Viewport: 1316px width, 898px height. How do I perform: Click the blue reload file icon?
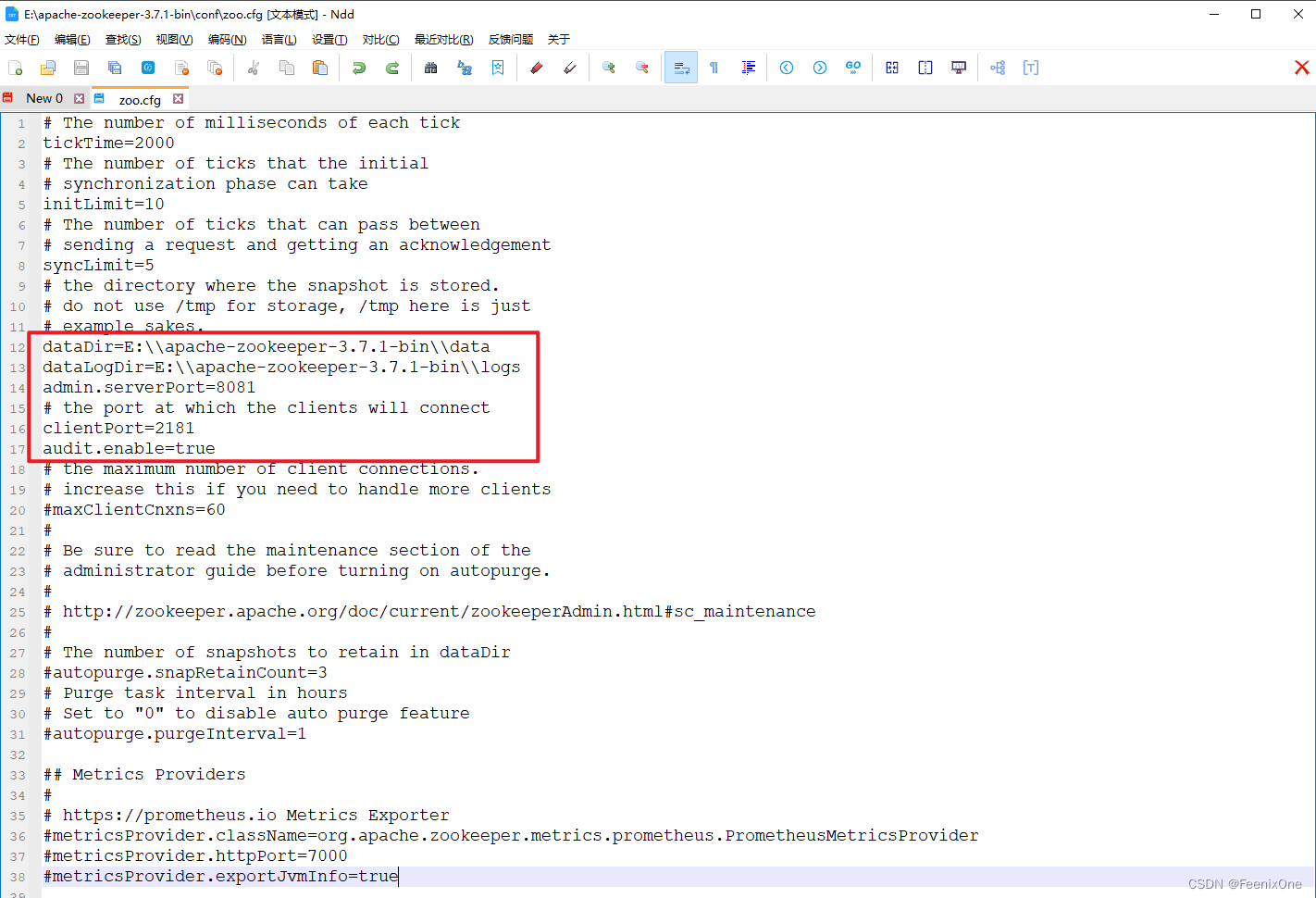[x=148, y=68]
